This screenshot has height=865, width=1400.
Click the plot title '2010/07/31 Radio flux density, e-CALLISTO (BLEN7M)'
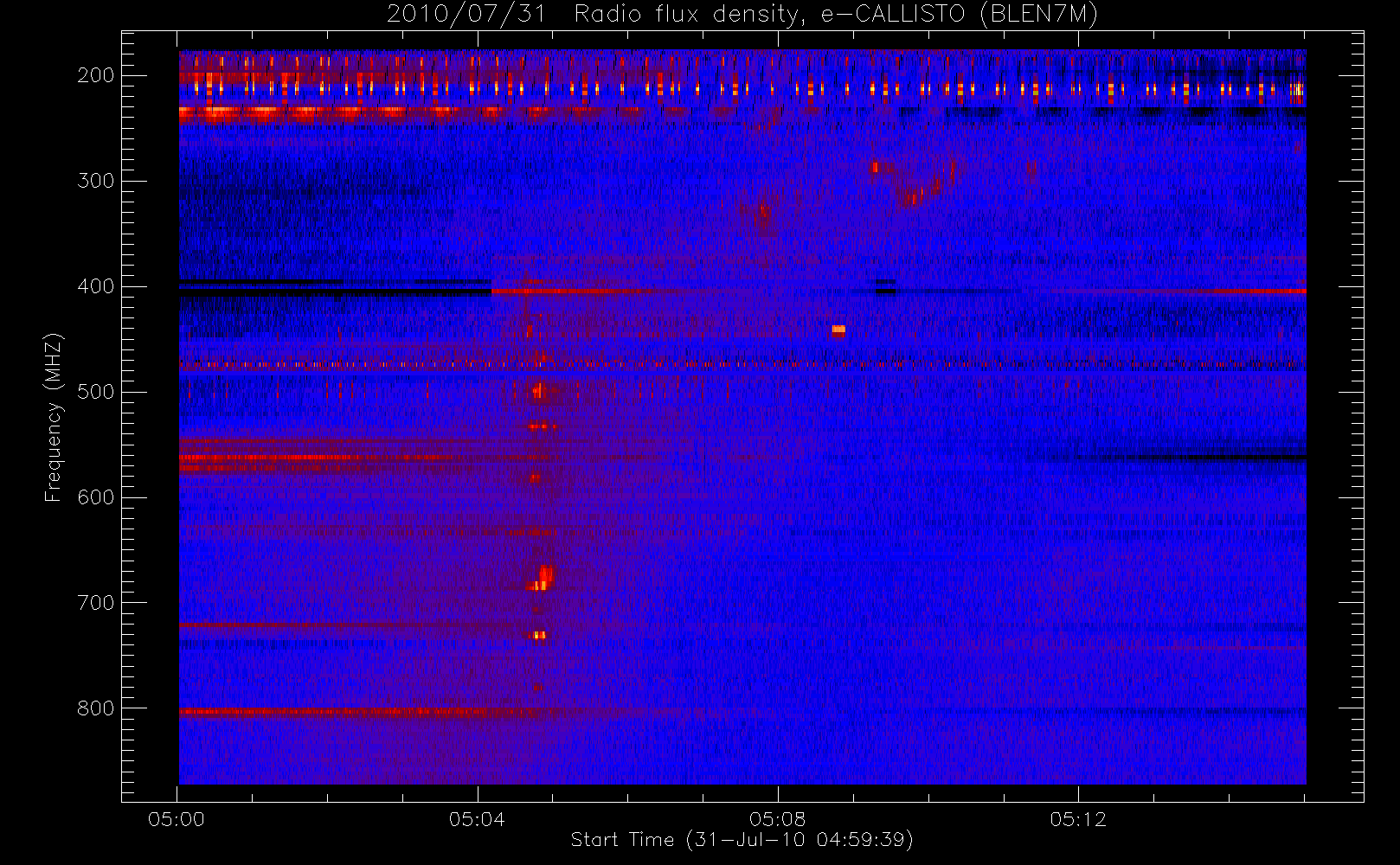(x=742, y=14)
